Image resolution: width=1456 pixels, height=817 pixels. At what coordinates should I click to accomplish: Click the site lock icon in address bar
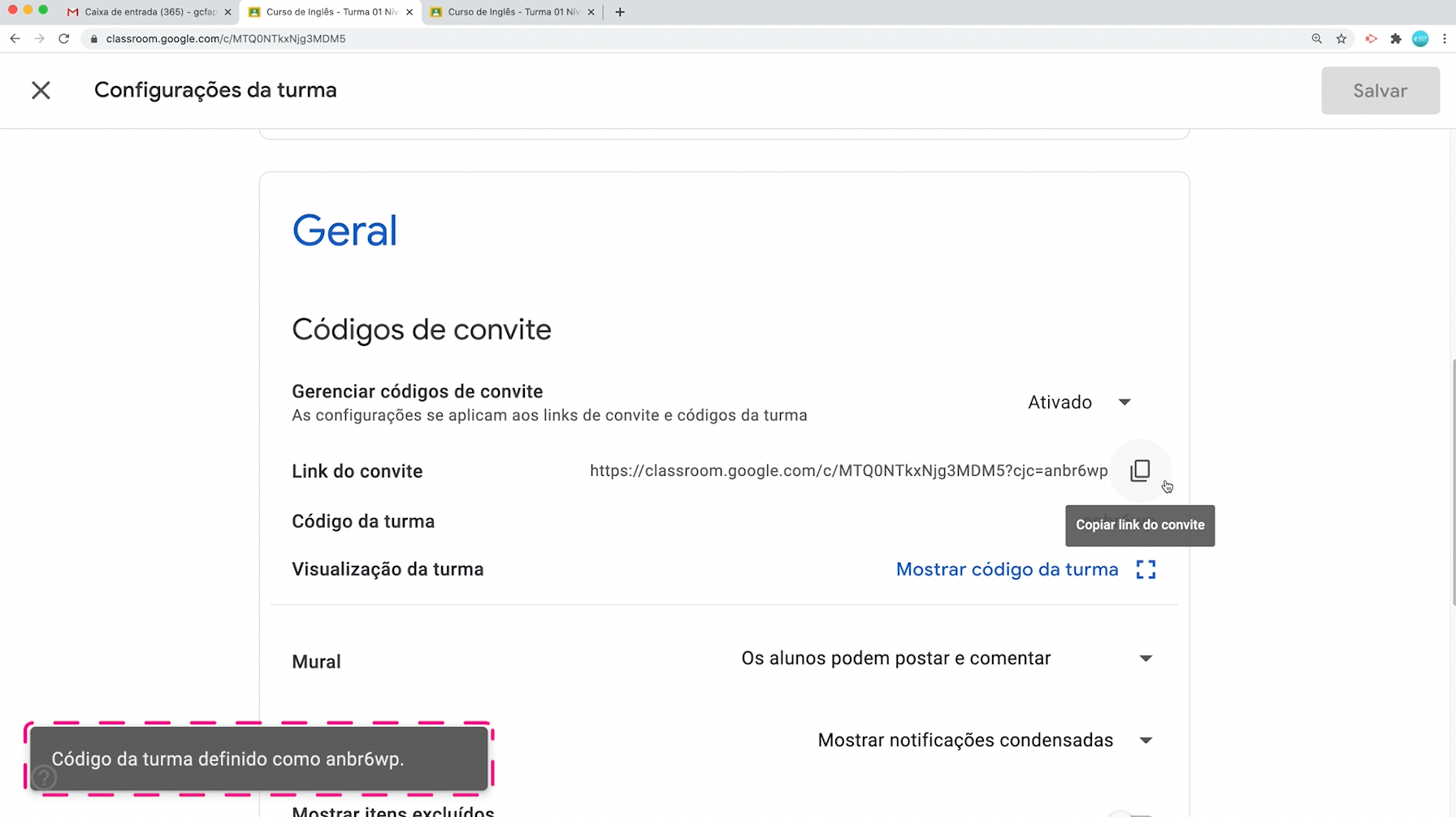click(94, 38)
